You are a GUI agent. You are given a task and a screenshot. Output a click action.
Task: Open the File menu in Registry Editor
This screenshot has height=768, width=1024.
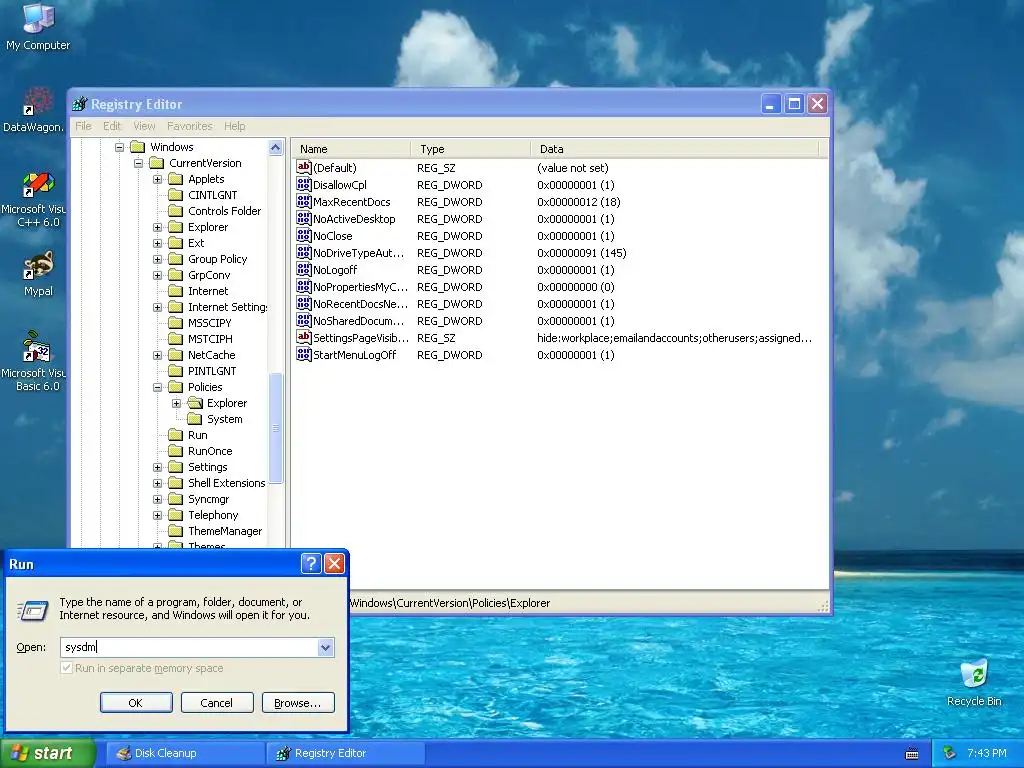tap(83, 126)
